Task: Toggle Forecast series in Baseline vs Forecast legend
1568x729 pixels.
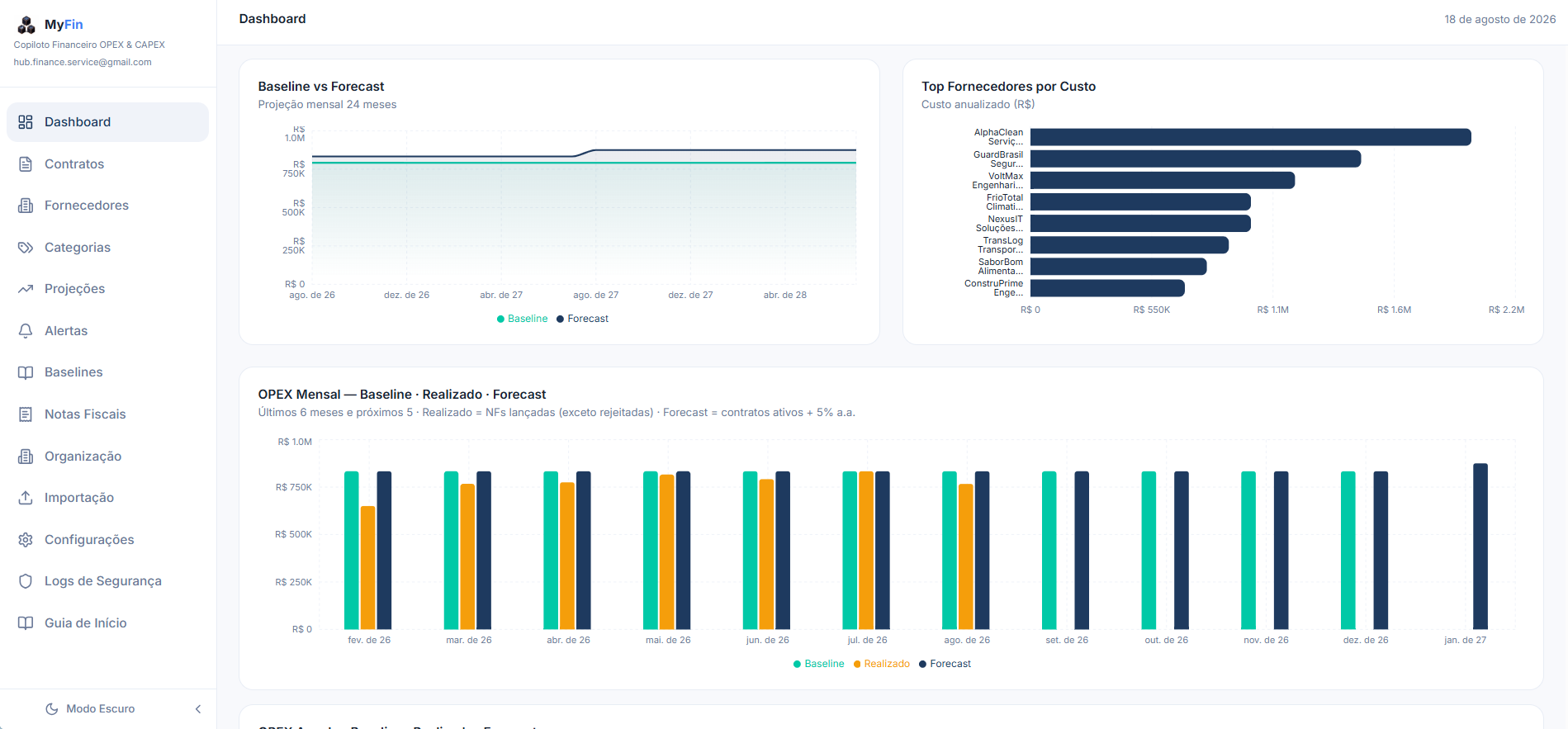Action: click(x=582, y=319)
